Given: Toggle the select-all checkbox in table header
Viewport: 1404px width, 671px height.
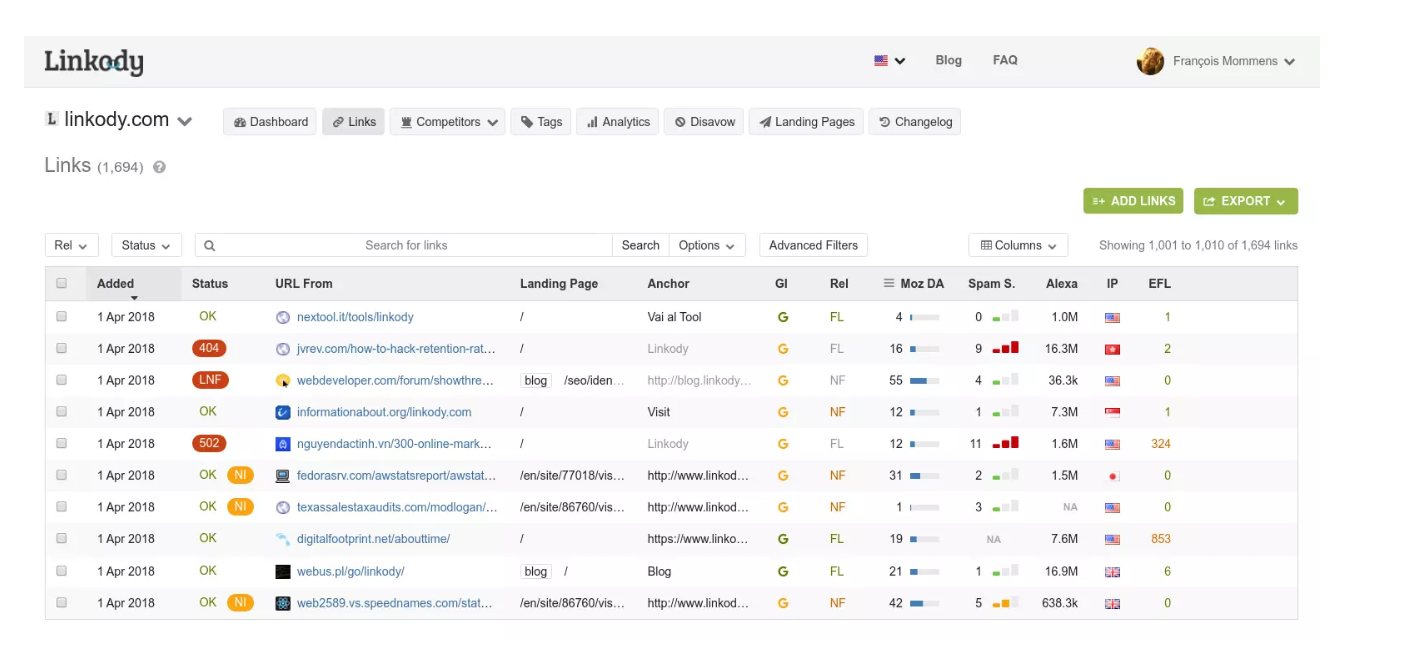Looking at the screenshot, I should (x=62, y=284).
